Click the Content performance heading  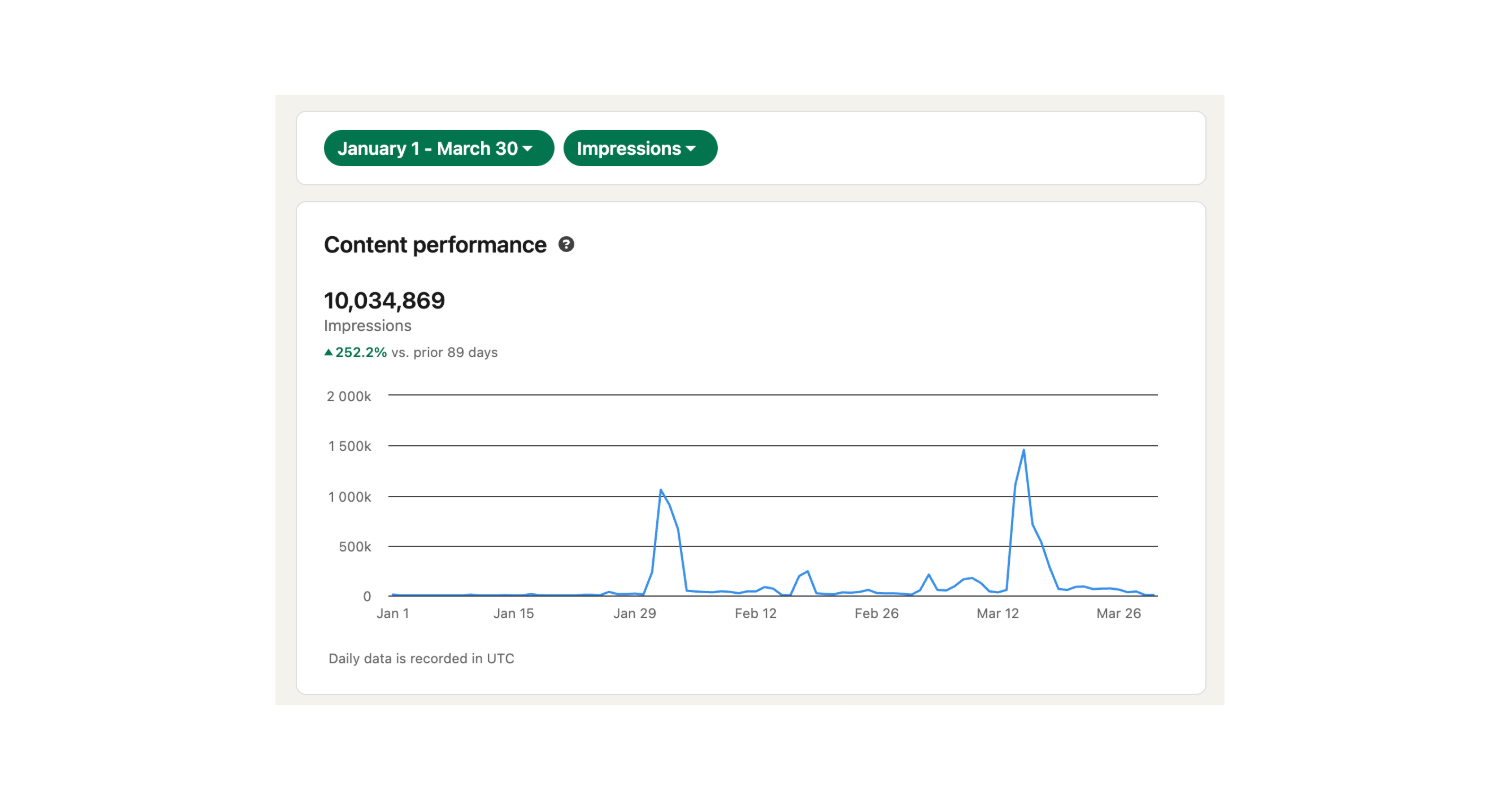(435, 245)
